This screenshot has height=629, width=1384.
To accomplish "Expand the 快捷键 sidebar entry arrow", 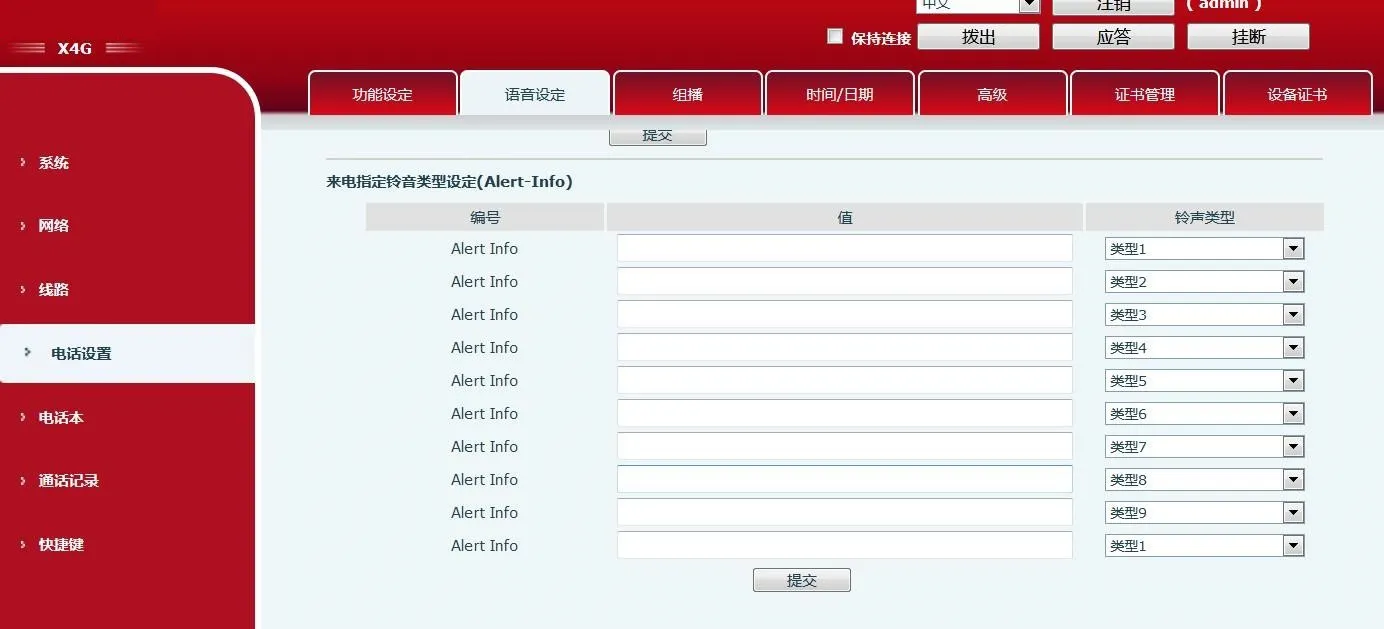I will 23,544.
